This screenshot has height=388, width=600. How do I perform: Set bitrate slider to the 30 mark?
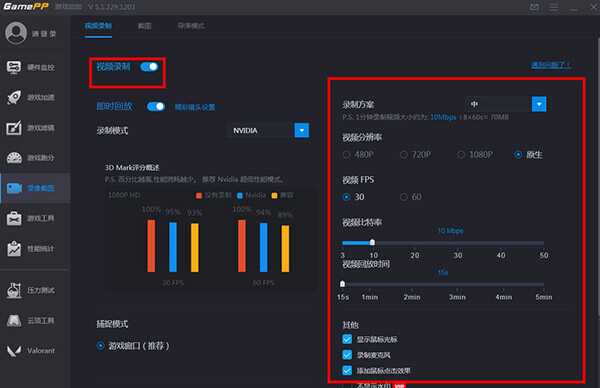click(458, 243)
